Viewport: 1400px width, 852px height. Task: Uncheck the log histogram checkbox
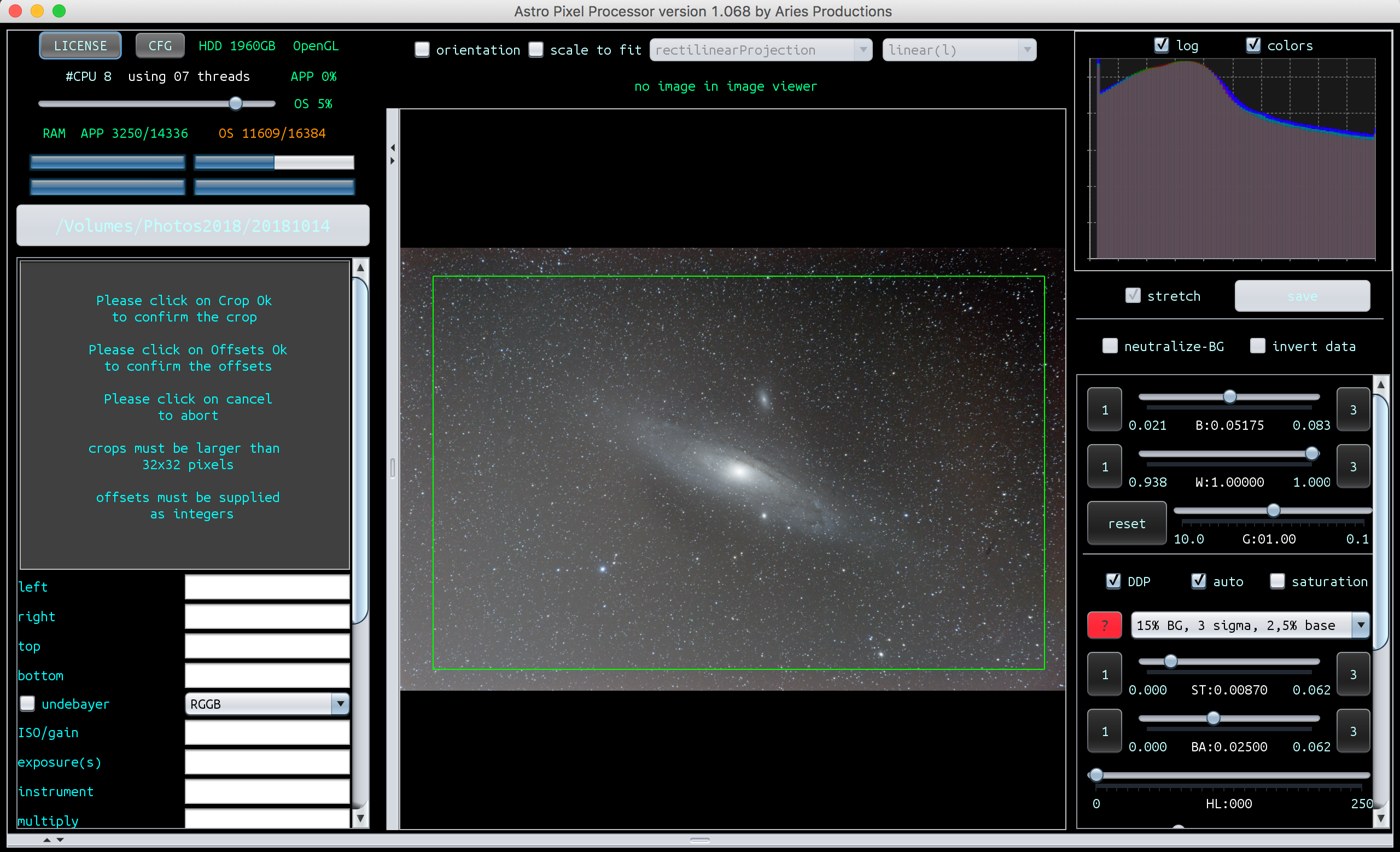(1161, 45)
